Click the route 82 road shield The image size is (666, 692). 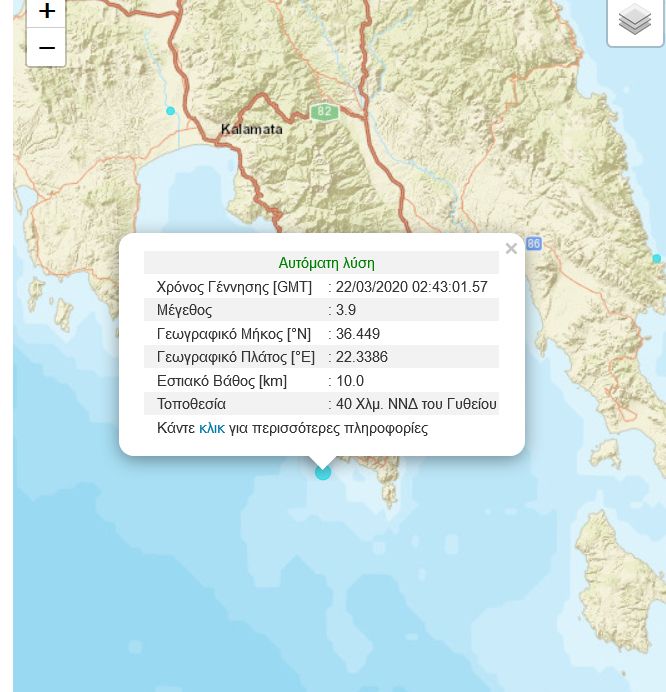pyautogui.click(x=322, y=112)
